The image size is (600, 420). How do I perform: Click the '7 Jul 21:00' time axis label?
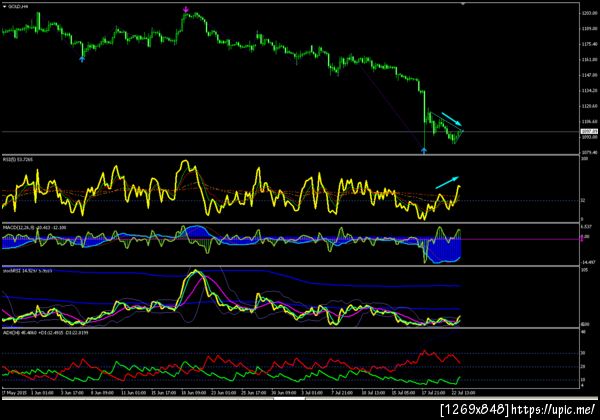coord(342,393)
